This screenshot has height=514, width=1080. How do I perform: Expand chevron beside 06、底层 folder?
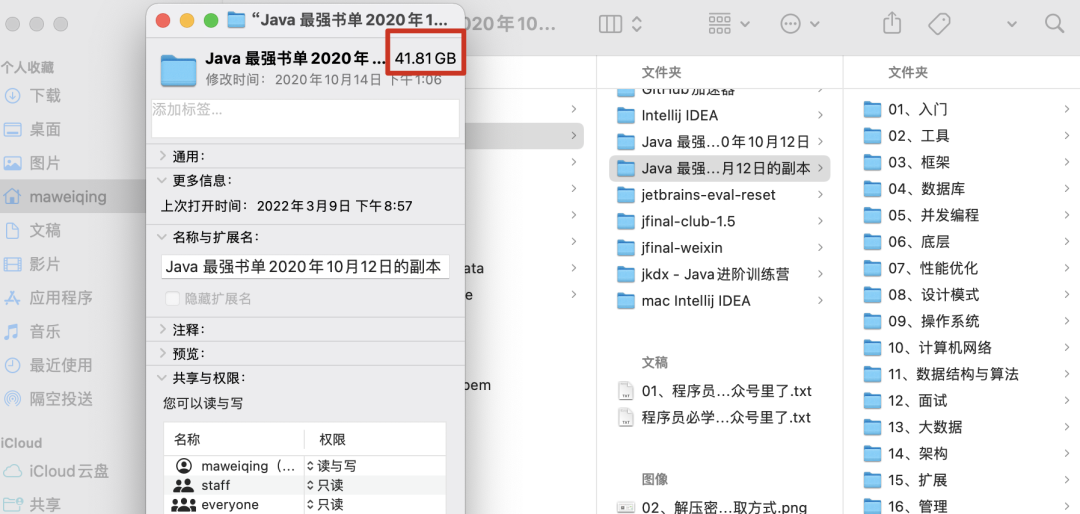pyautogui.click(x=1066, y=242)
